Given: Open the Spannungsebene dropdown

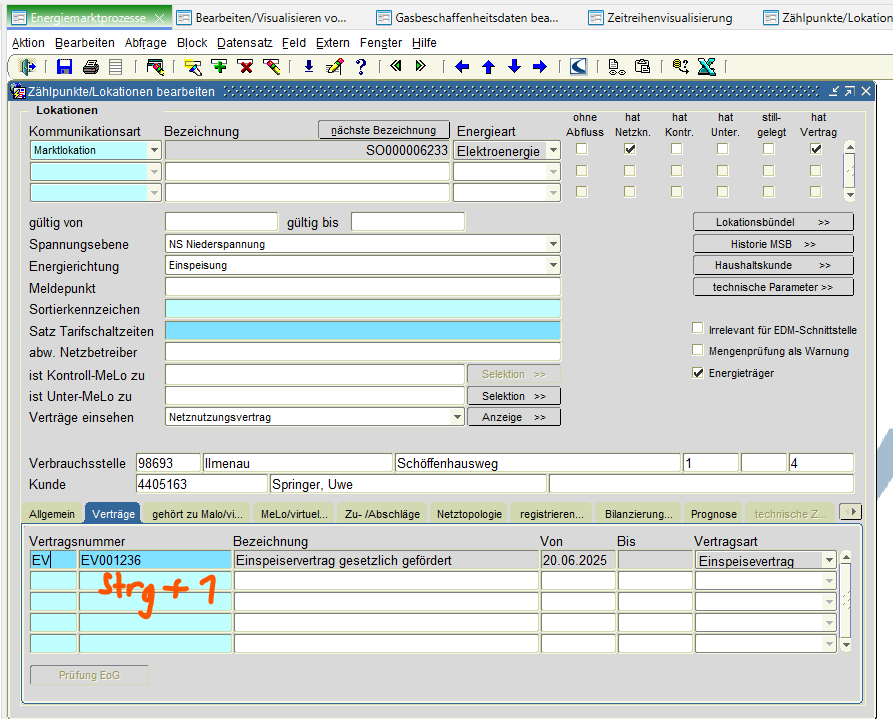Looking at the screenshot, I should (x=553, y=244).
